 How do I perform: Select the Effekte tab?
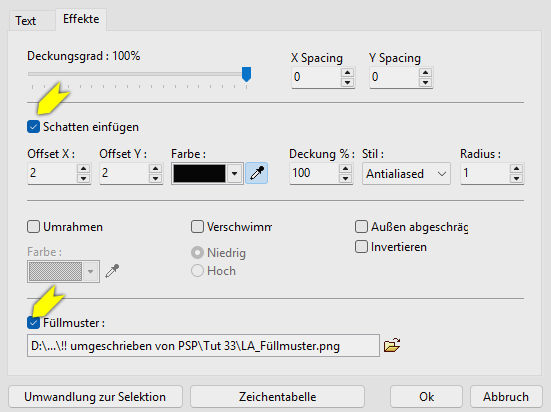click(x=81, y=19)
